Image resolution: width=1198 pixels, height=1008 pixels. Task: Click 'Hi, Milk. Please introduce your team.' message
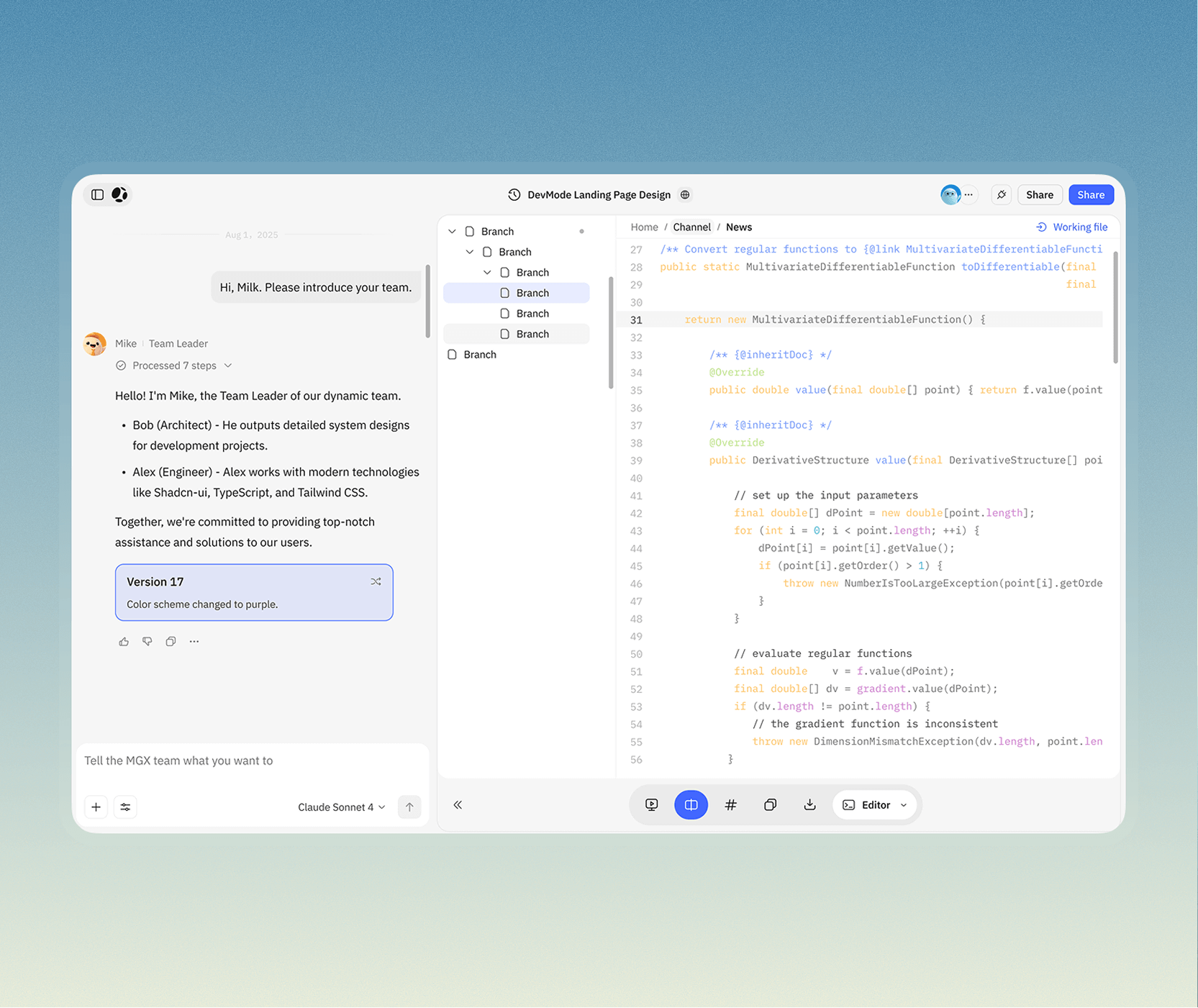(x=316, y=287)
